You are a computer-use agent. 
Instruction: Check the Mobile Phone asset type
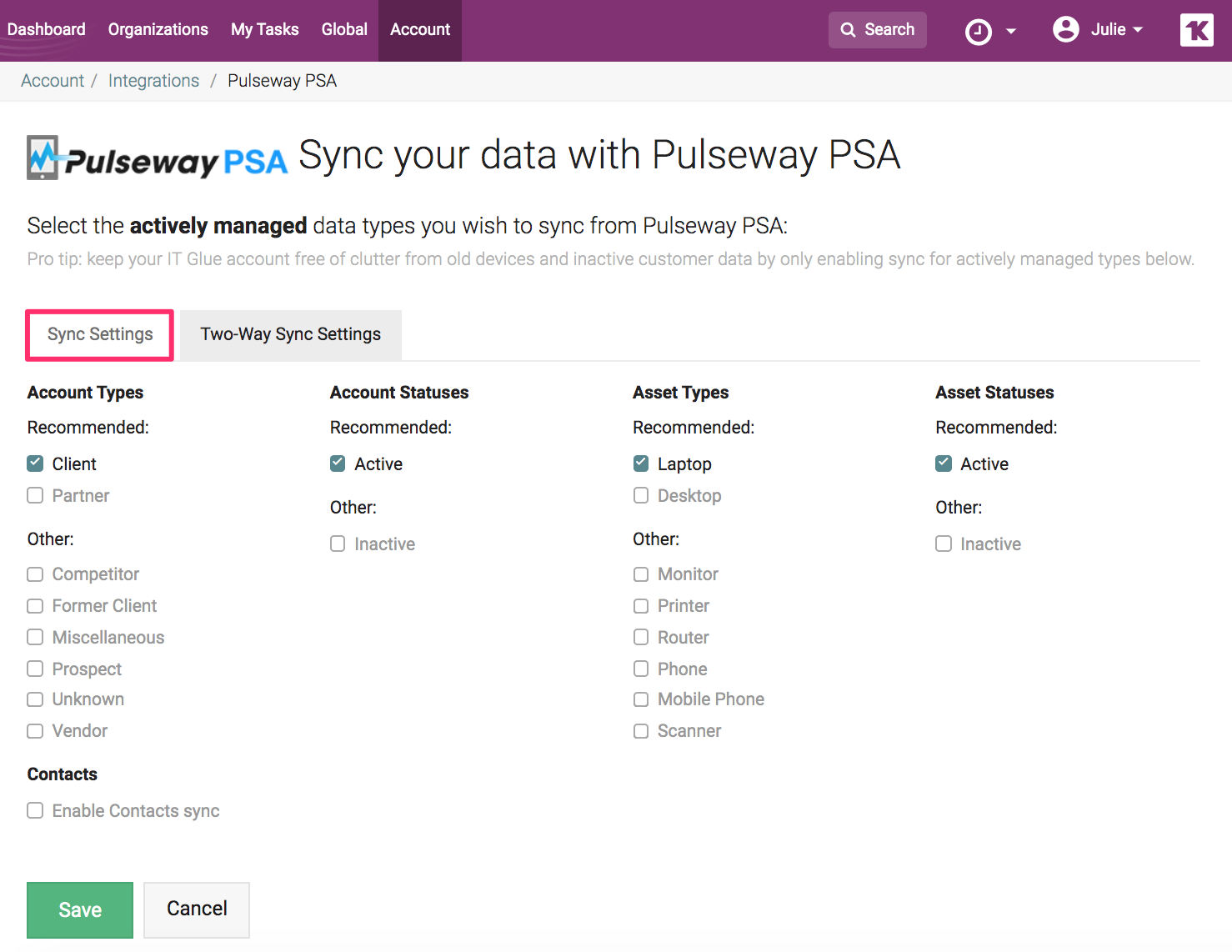[640, 699]
